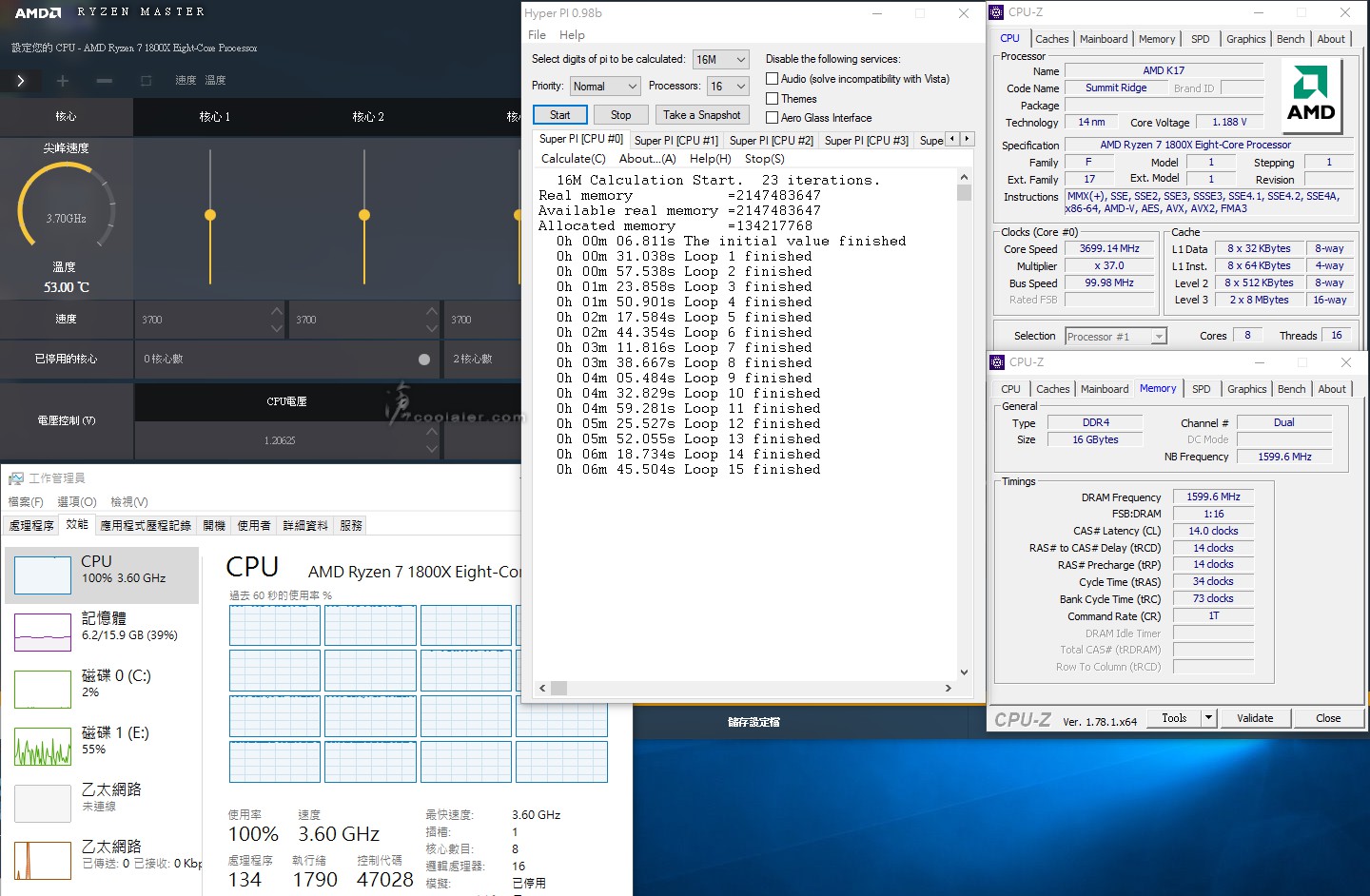
Task: Click the Hyper PI vertical scrollbar thumb
Action: point(964,193)
